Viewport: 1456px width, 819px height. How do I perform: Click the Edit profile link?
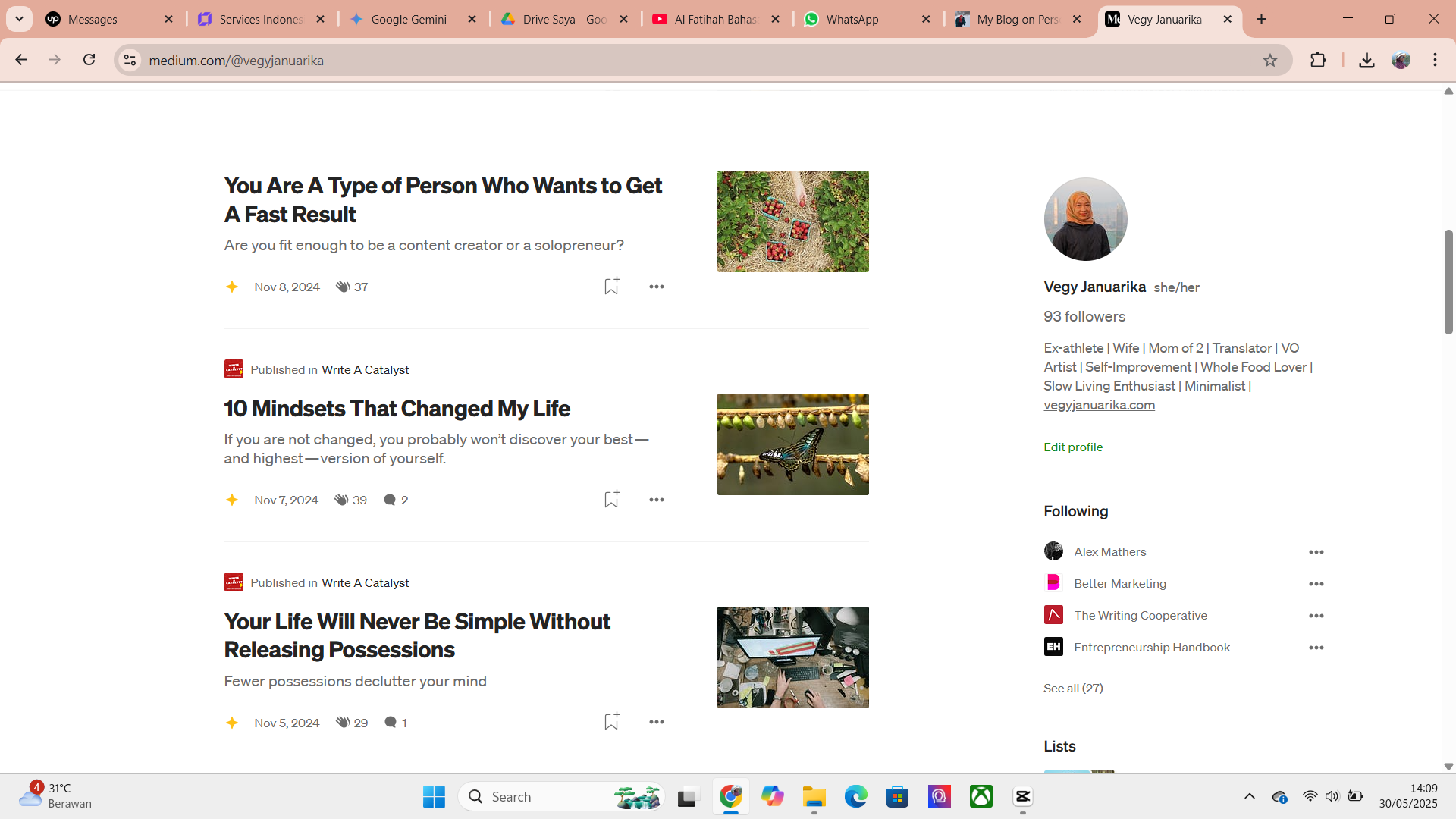(x=1073, y=447)
